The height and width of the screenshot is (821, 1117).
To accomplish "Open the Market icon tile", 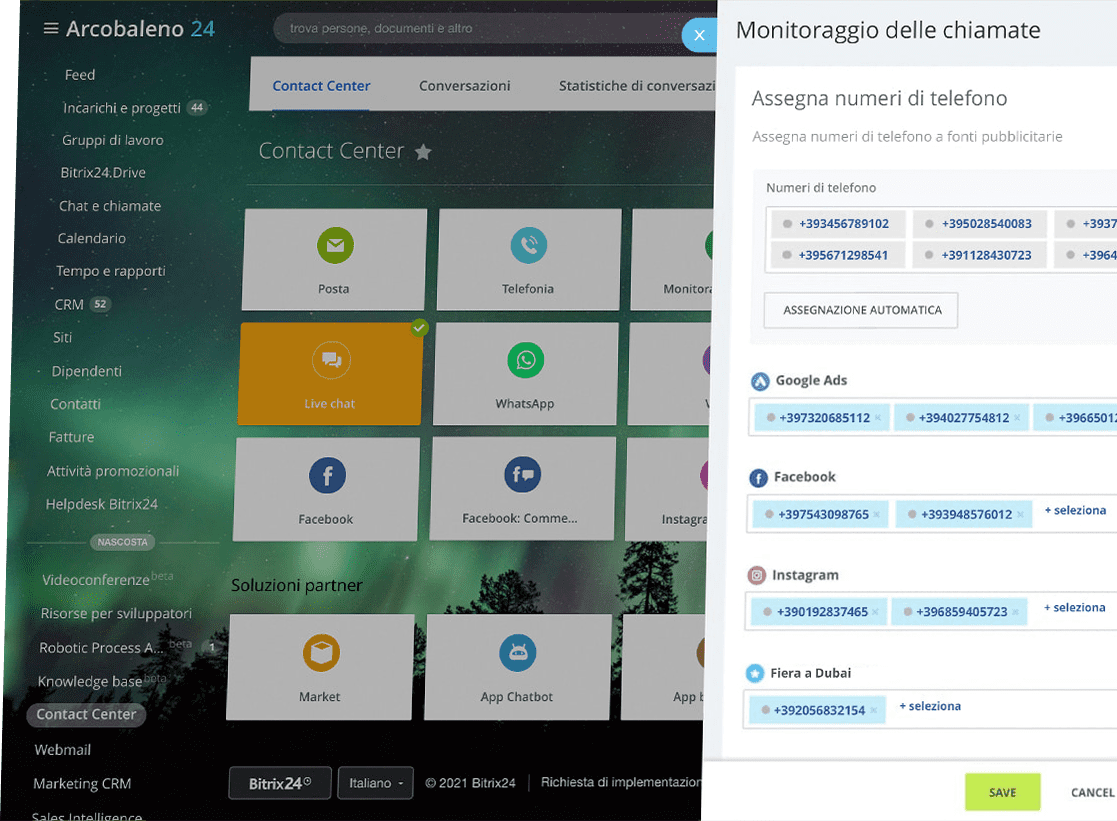I will point(321,667).
